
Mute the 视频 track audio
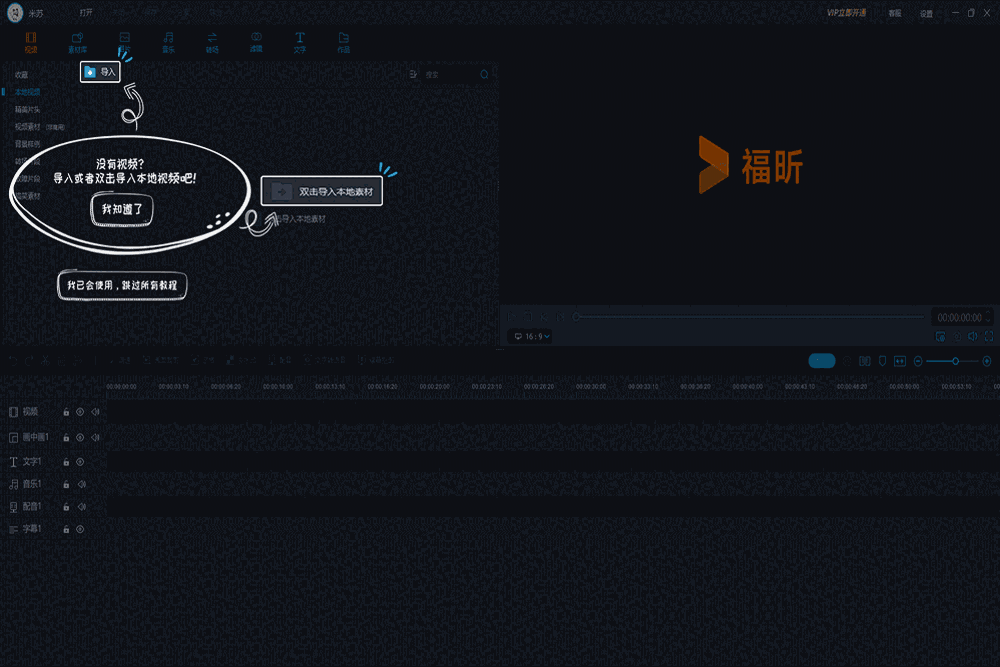coord(95,412)
